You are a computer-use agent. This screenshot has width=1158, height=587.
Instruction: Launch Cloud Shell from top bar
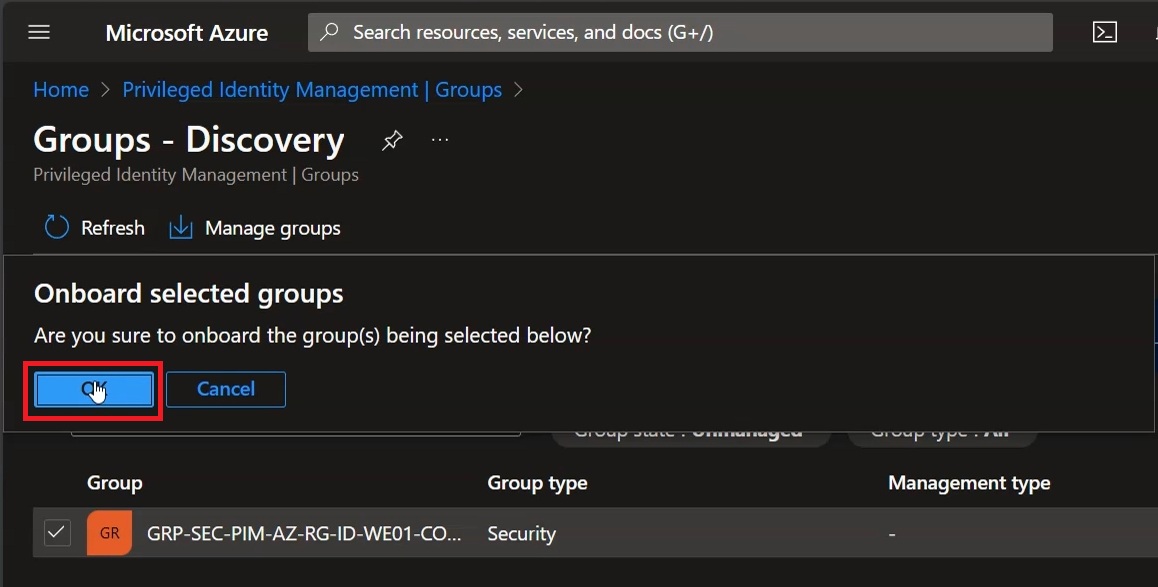(x=1104, y=32)
